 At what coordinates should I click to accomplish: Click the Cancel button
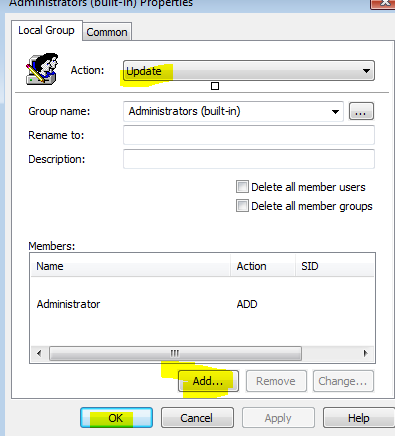click(x=197, y=418)
